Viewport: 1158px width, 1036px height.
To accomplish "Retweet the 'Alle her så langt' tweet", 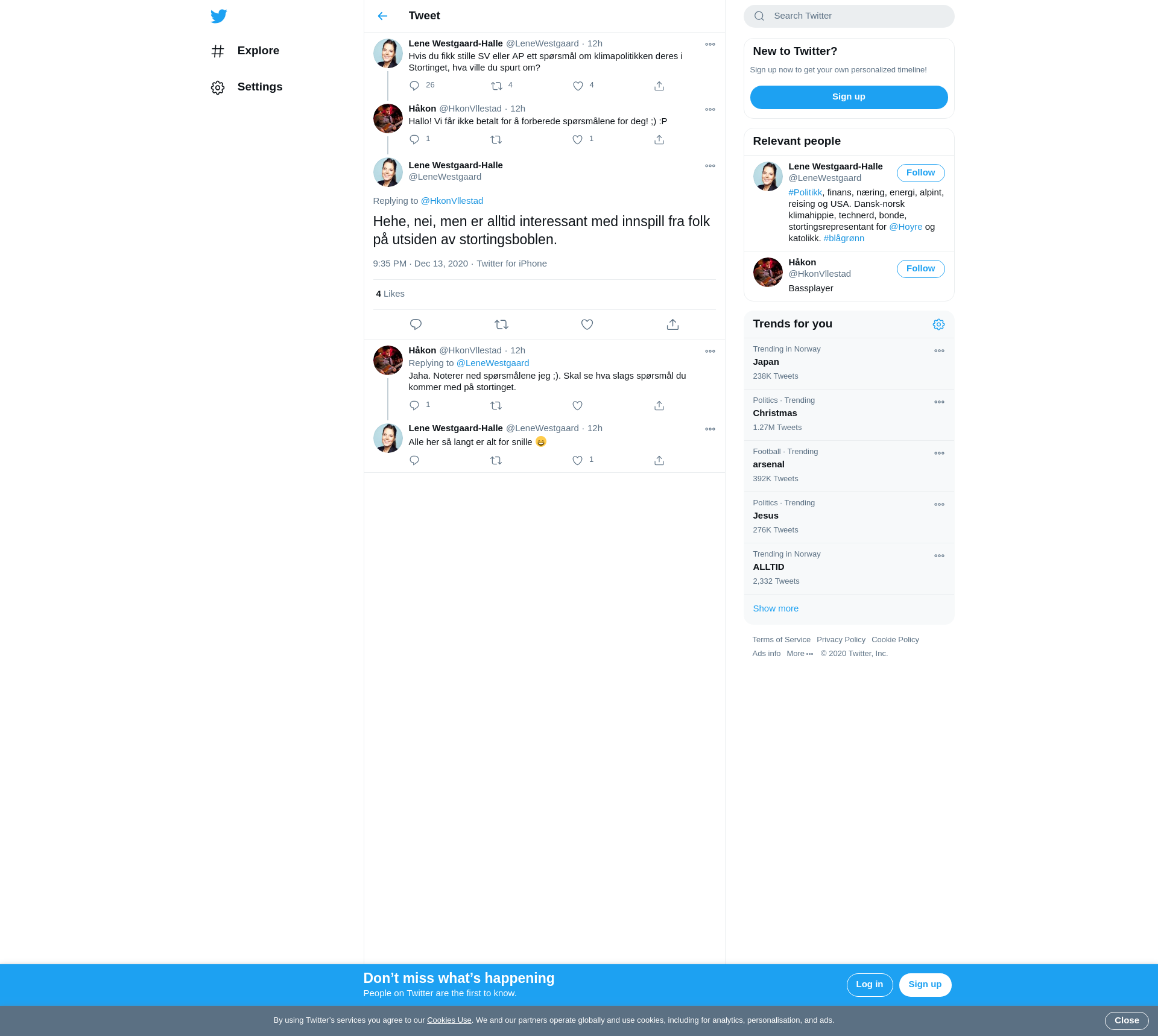I will (x=496, y=461).
